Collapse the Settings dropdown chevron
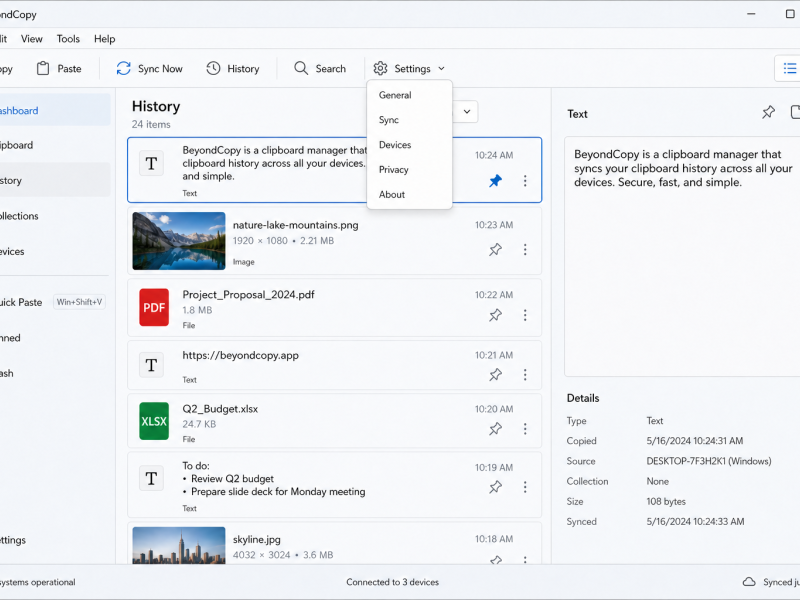Viewport: 800px width, 600px height. pos(441,68)
